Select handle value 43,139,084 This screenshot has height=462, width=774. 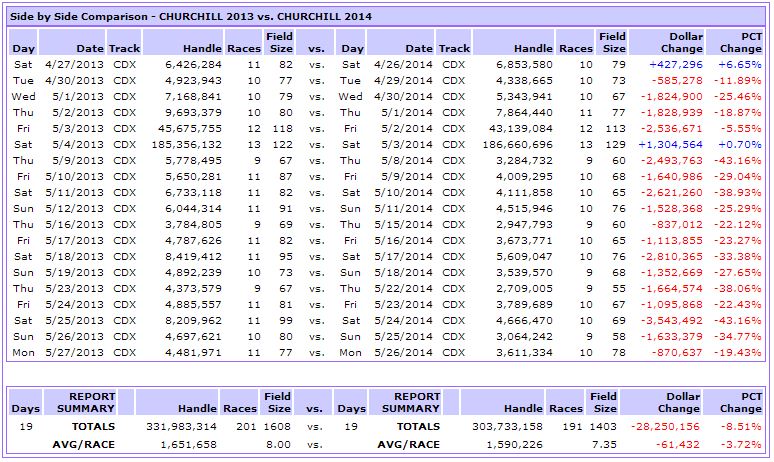(x=521, y=129)
